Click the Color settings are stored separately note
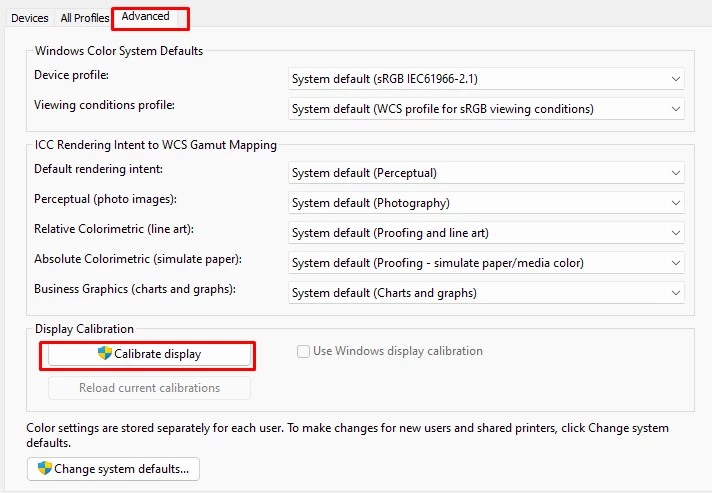 (x=347, y=435)
